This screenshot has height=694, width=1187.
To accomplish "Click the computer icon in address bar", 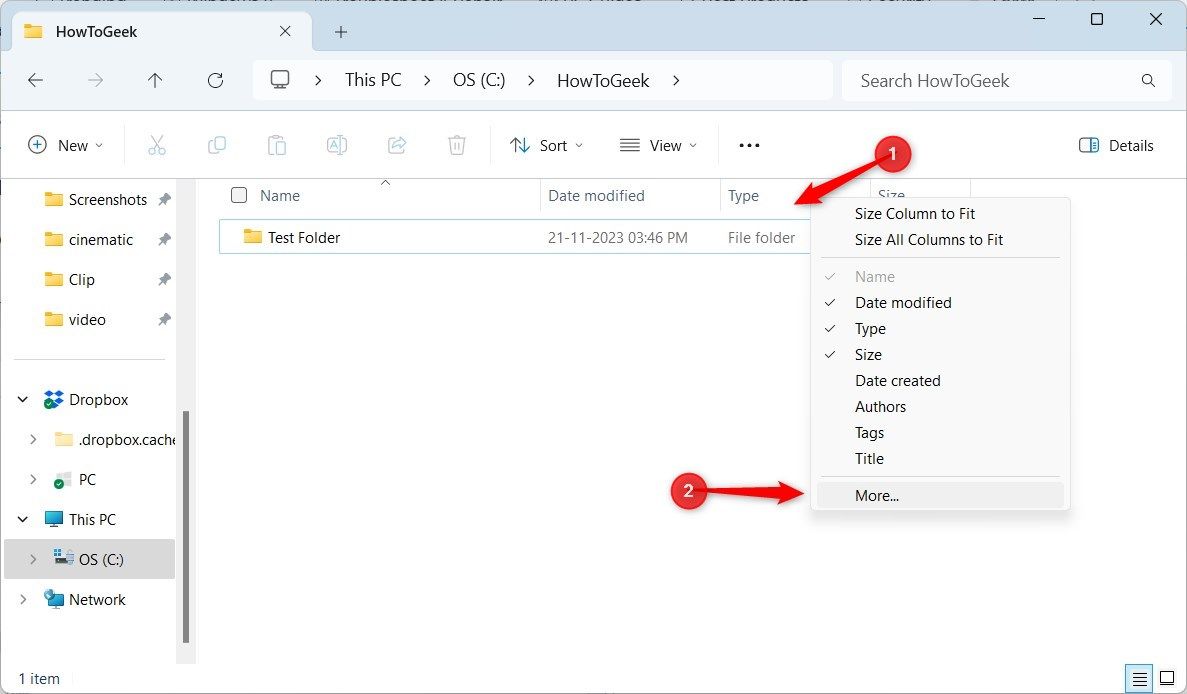I will [x=280, y=79].
